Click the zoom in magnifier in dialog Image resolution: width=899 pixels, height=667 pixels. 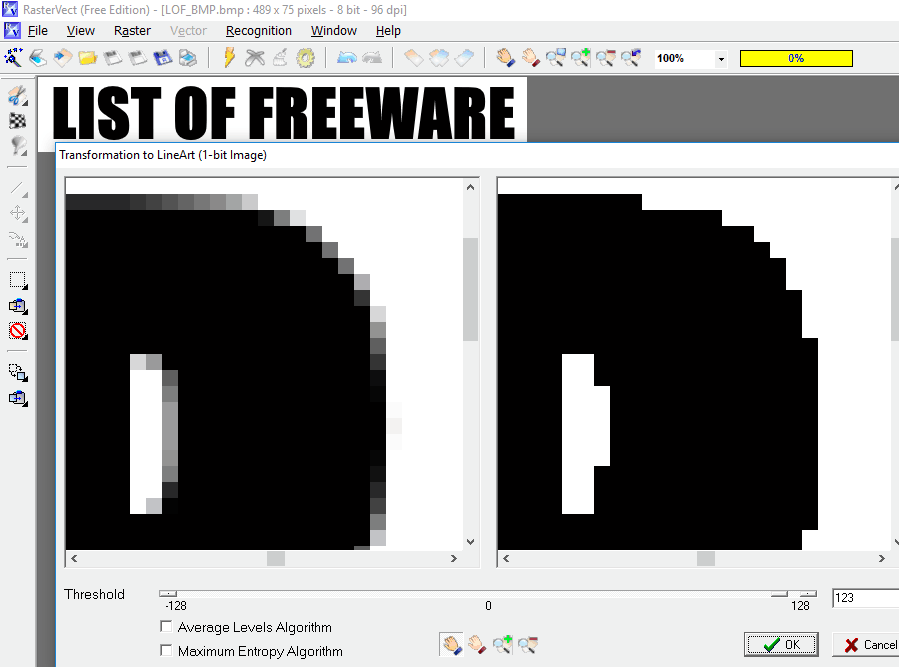502,645
